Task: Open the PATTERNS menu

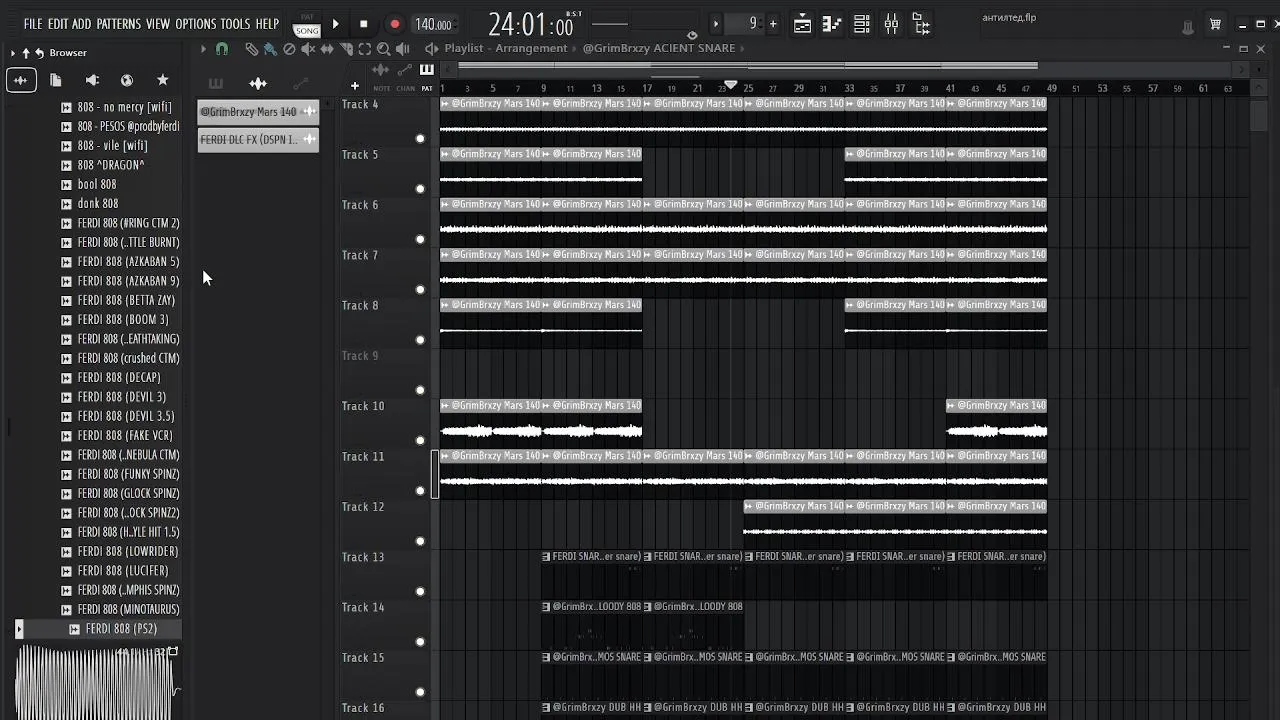Action: point(119,24)
